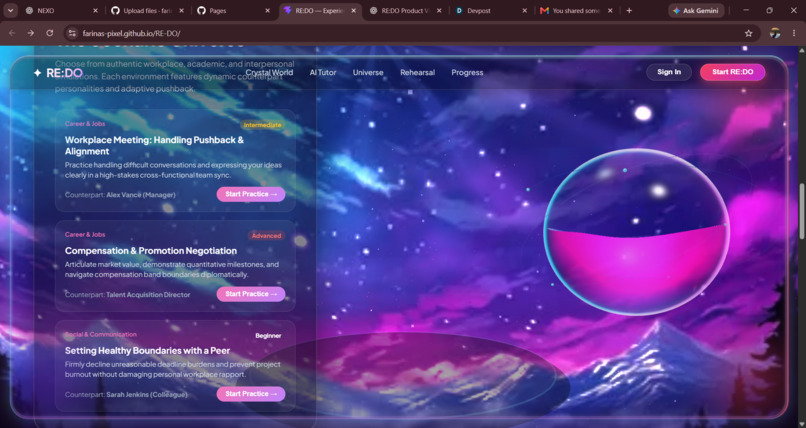The height and width of the screenshot is (428, 806).
Task: Click Counterpart: Talent Acquisition Director text
Action: [x=127, y=294]
